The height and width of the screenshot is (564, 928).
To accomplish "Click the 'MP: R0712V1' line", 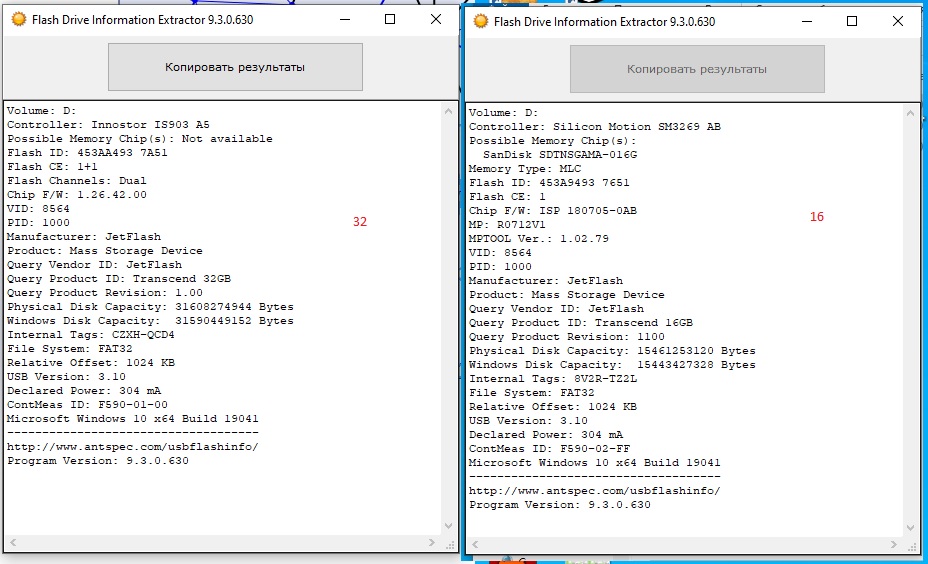I will click(x=507, y=225).
